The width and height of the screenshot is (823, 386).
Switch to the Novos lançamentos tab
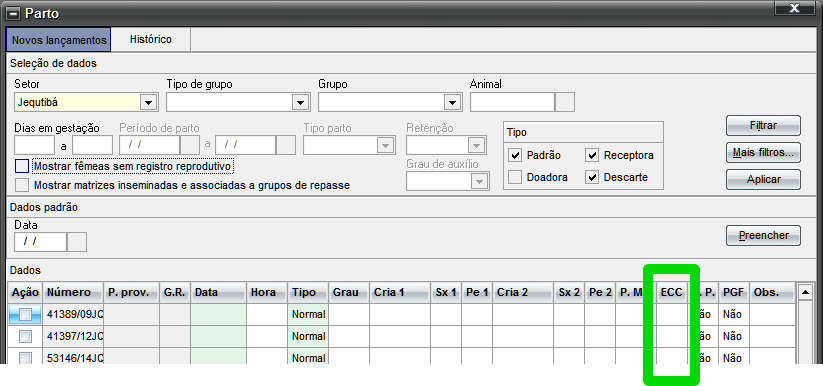coord(59,40)
